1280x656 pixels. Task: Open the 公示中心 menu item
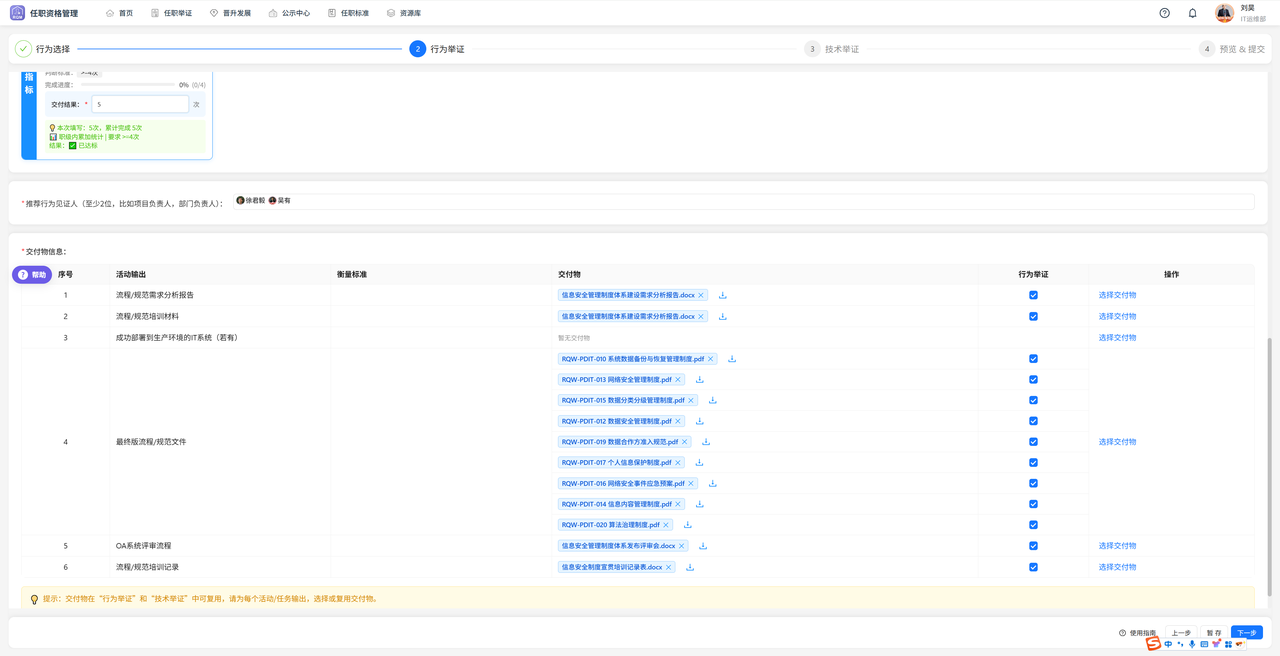[289, 13]
